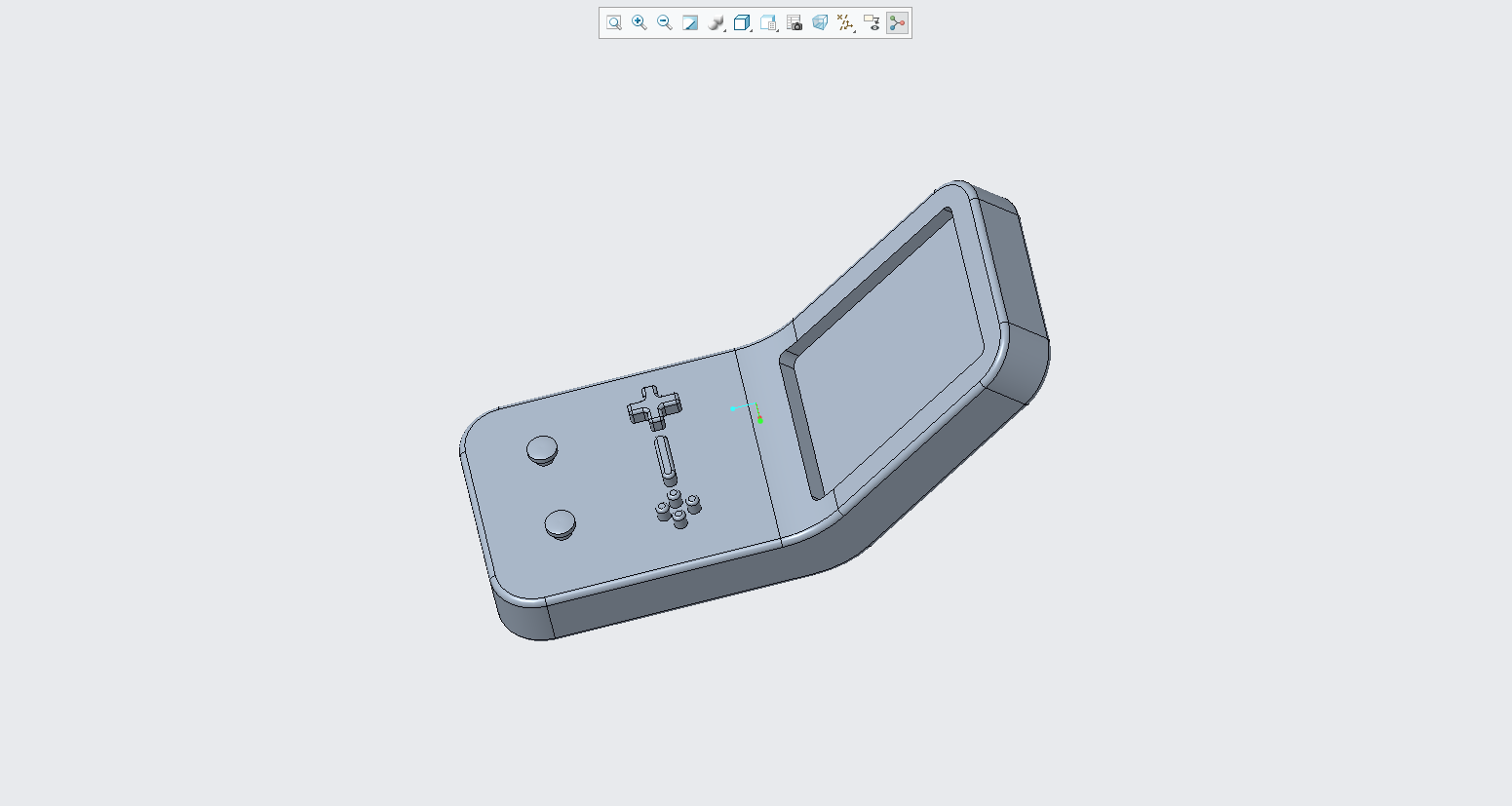The image size is (1512, 806).
Task: Click the Zoom In magnifier icon
Action: click(640, 22)
